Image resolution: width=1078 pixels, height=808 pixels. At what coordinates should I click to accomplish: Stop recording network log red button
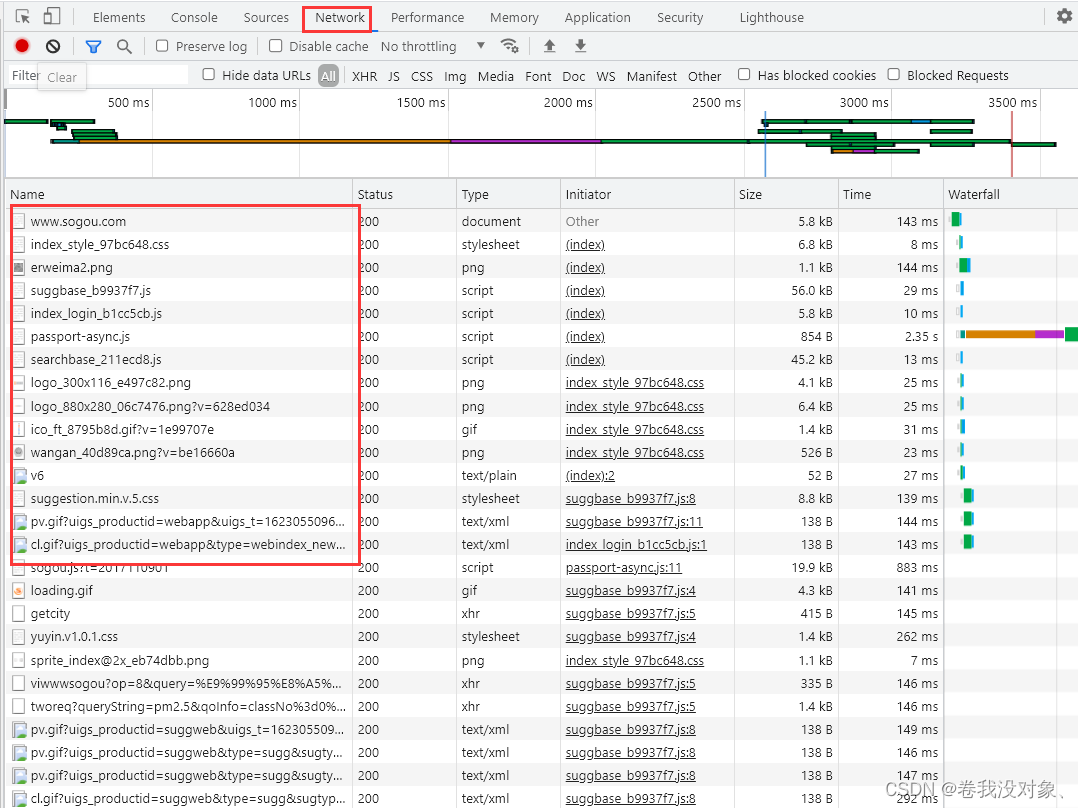pyautogui.click(x=22, y=46)
